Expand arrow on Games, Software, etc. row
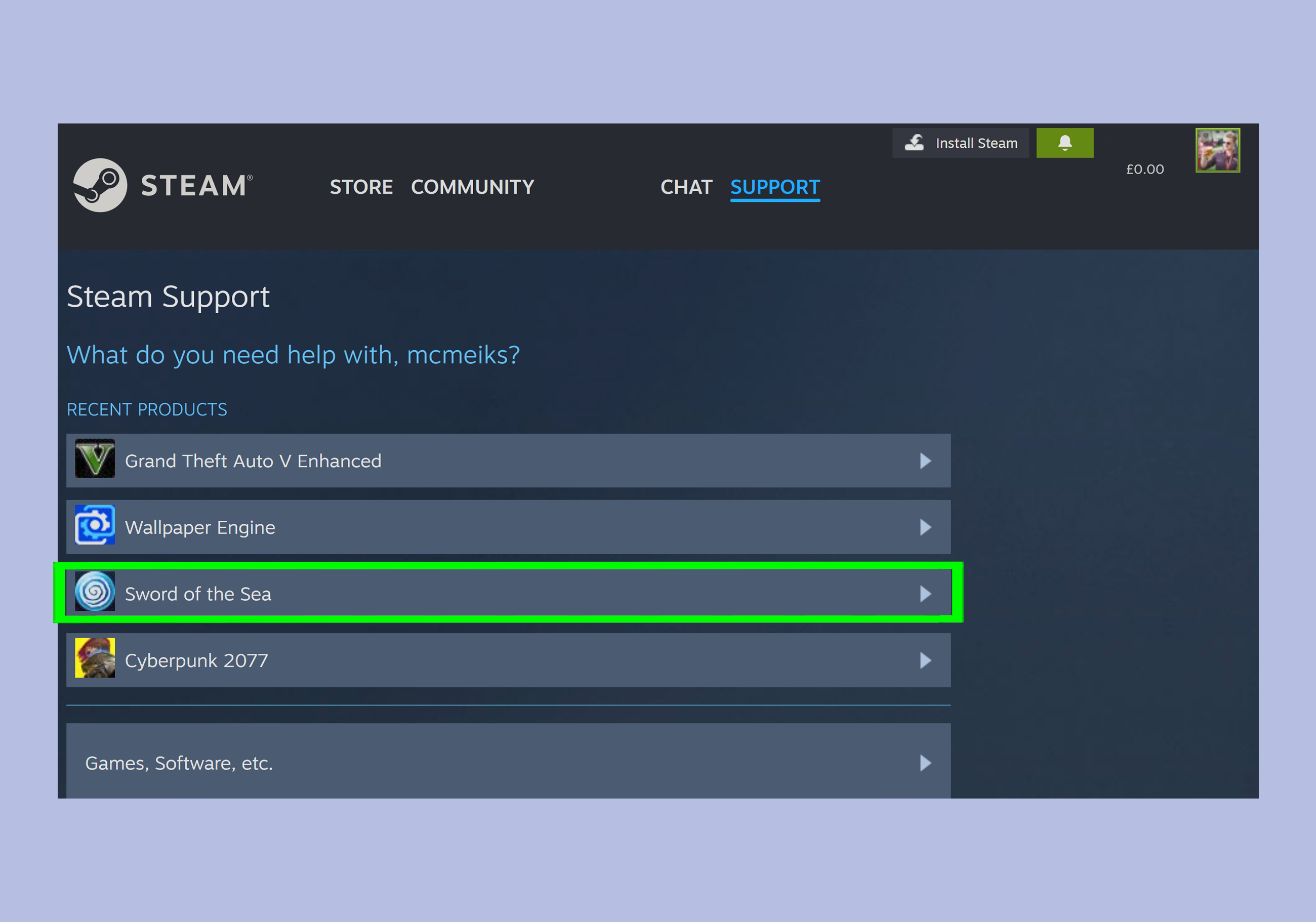Viewport: 1316px width, 922px height. tap(925, 763)
